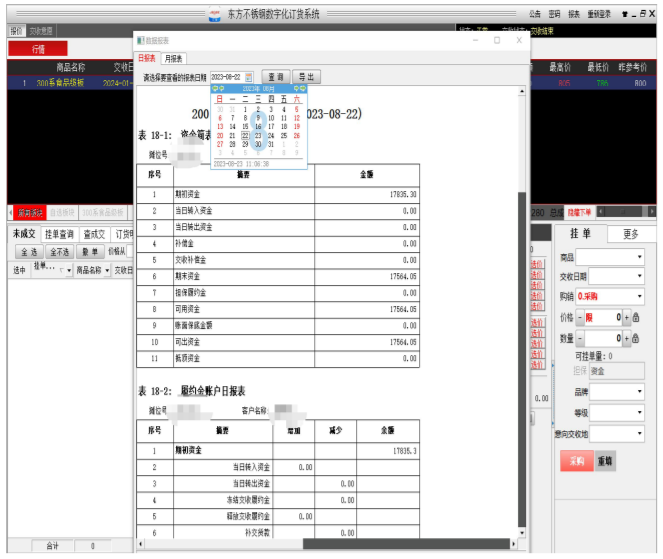Select day 16 in the calendar
The height and width of the screenshot is (559, 663).
(x=258, y=126)
